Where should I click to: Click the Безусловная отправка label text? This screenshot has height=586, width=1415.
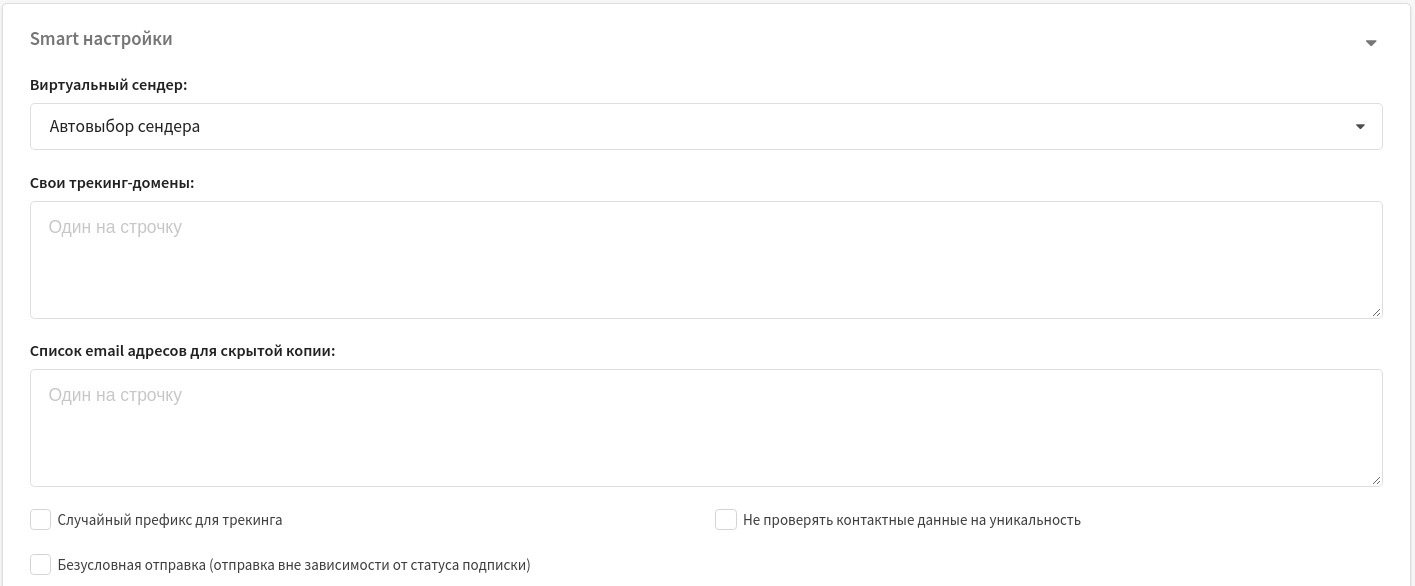pos(294,565)
